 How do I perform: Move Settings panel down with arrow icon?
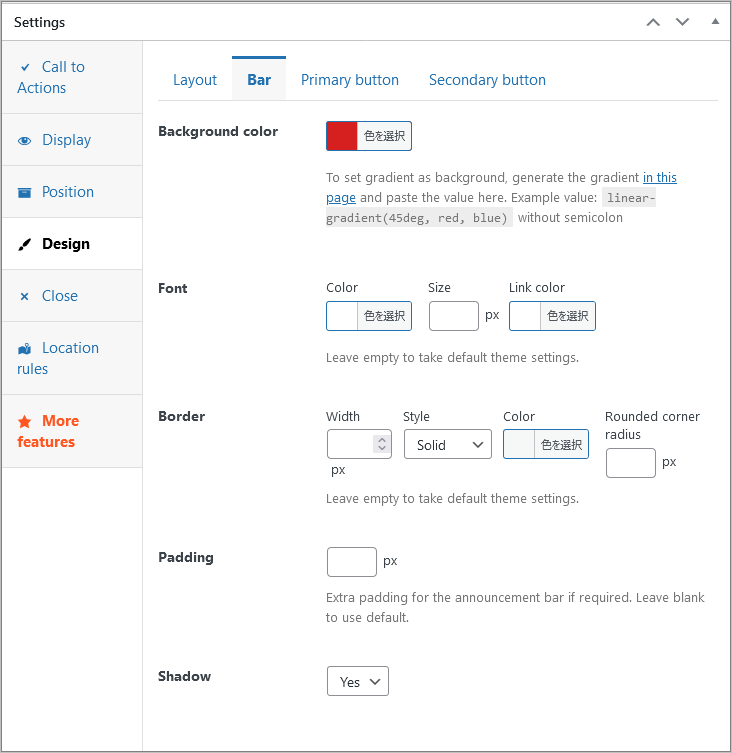(x=682, y=22)
